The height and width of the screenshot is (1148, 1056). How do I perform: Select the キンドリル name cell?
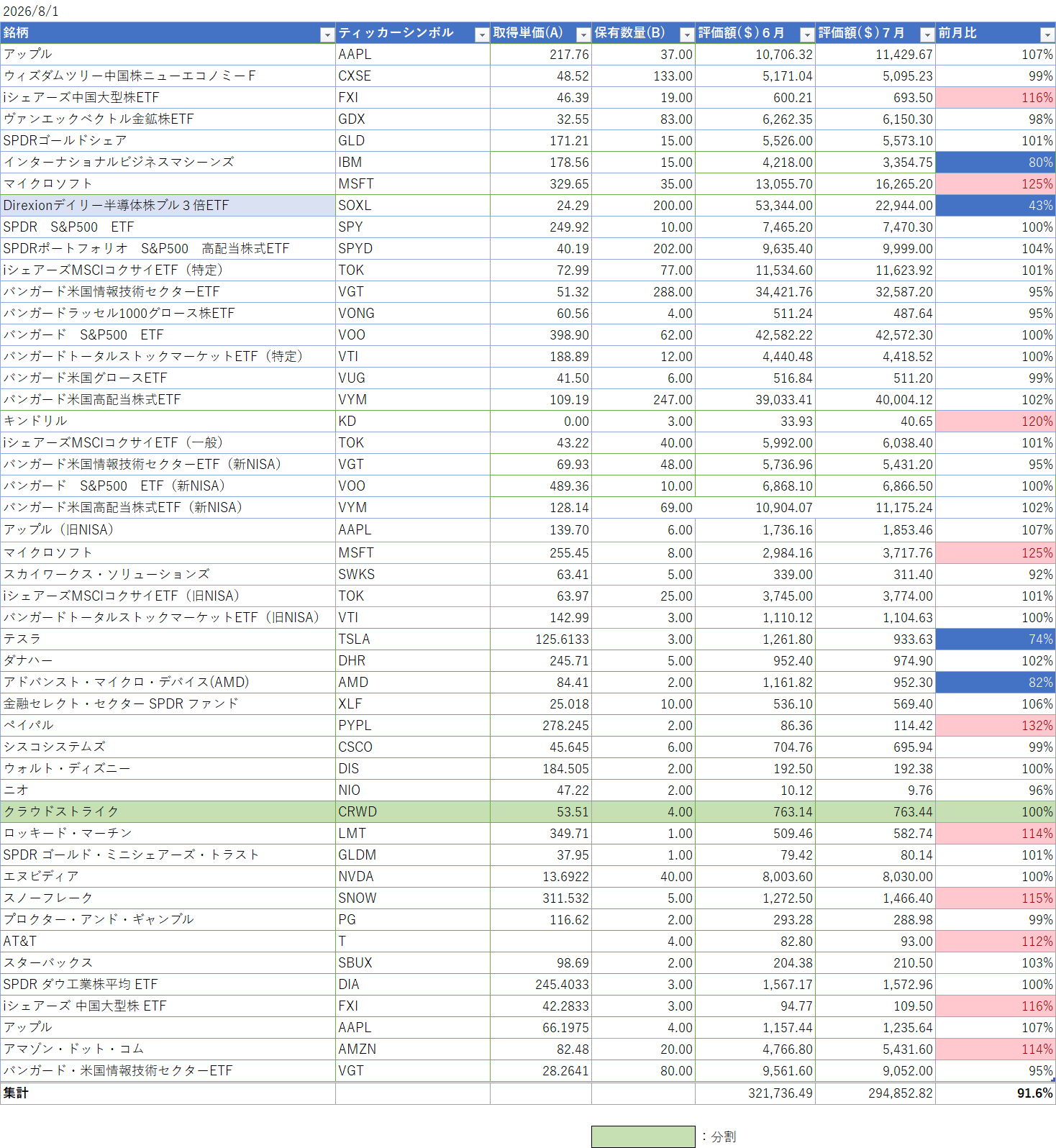[x=168, y=421]
